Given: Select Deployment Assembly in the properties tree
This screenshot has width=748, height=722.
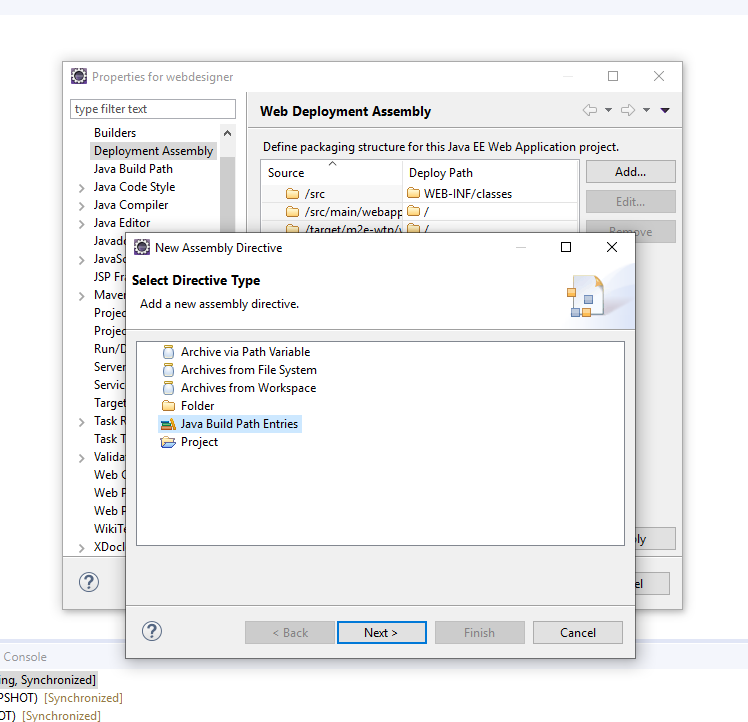Looking at the screenshot, I should [153, 151].
